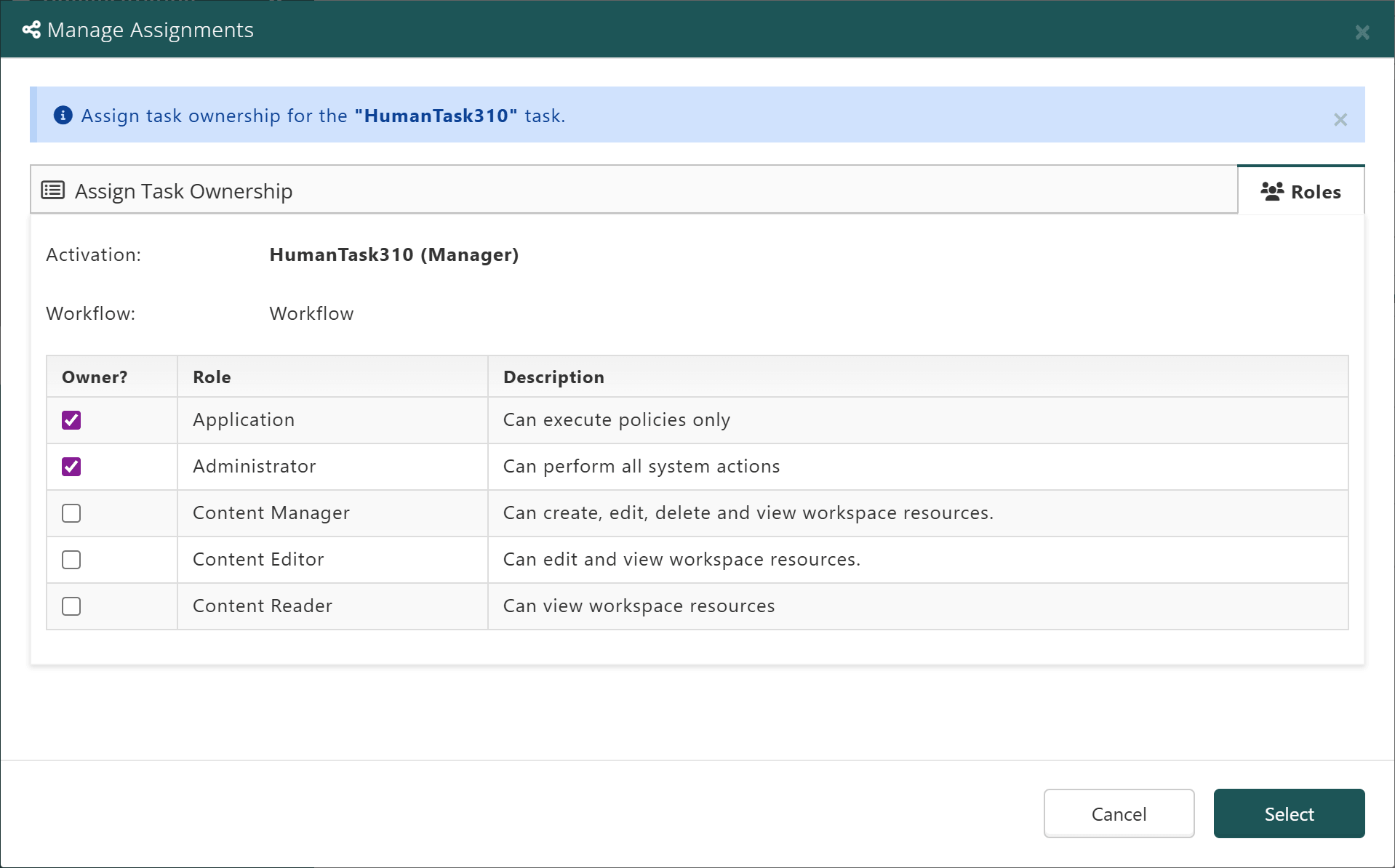1395x868 pixels.
Task: Click 'Can execute policies only' description
Action: (x=617, y=419)
